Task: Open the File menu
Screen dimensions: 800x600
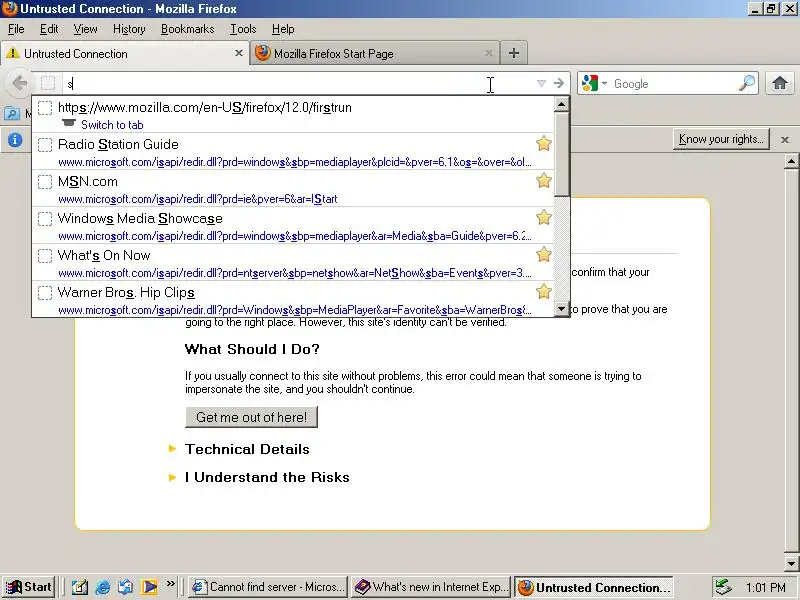Action: pos(16,29)
